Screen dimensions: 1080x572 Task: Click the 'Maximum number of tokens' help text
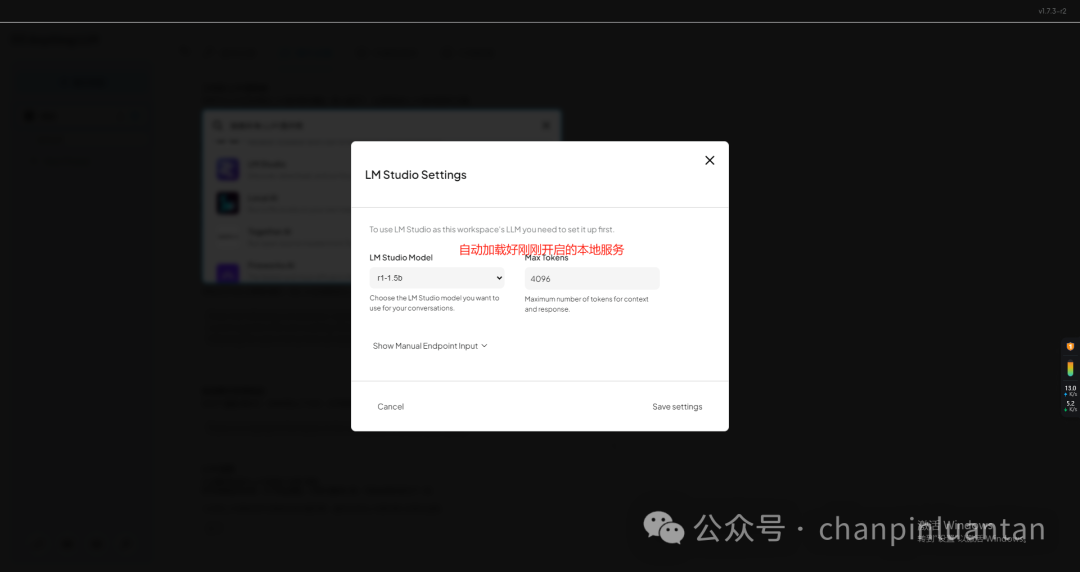[x=586, y=304]
